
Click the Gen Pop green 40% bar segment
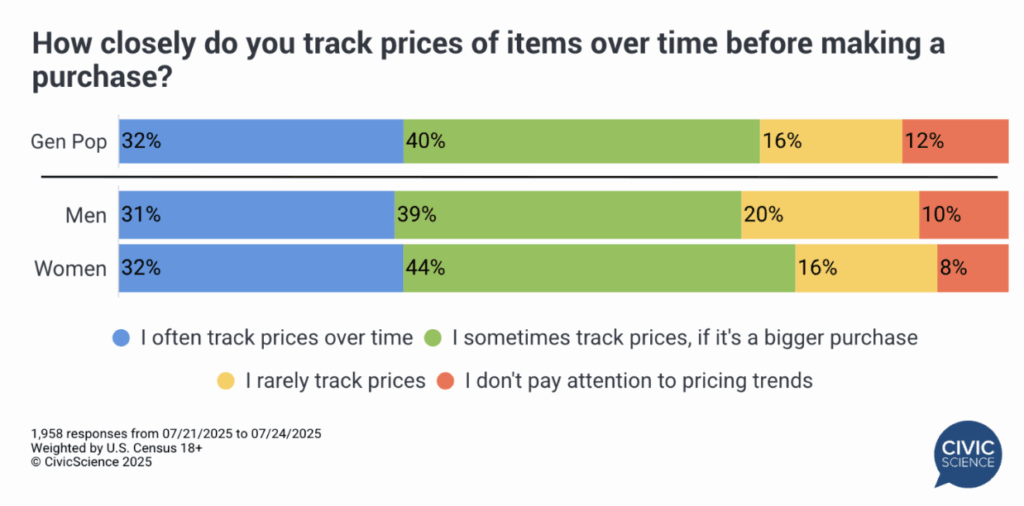tap(581, 141)
